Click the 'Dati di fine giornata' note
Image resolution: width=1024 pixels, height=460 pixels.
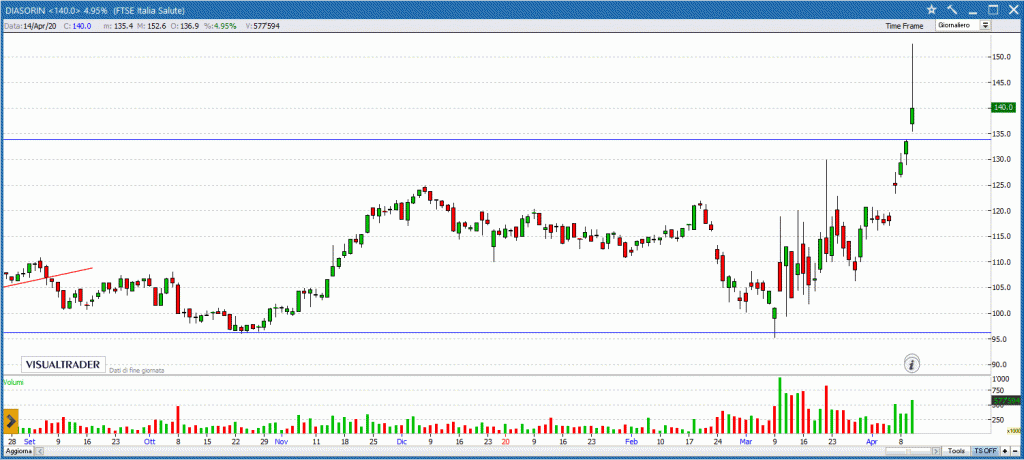136,370
